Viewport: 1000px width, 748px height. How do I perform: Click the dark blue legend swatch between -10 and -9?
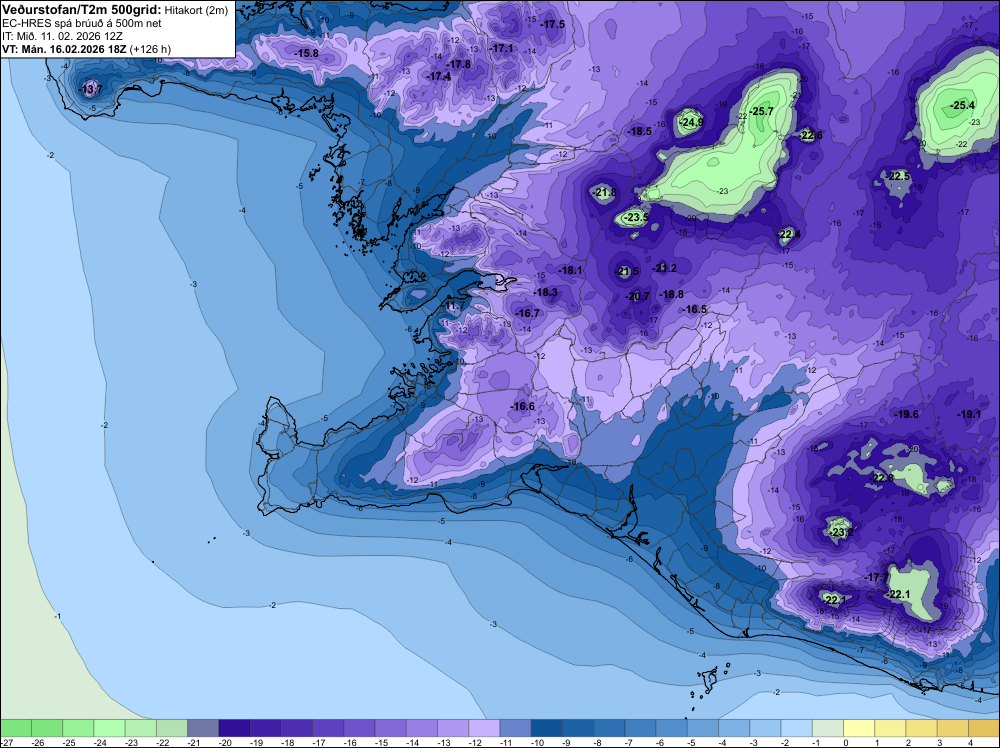(x=547, y=728)
